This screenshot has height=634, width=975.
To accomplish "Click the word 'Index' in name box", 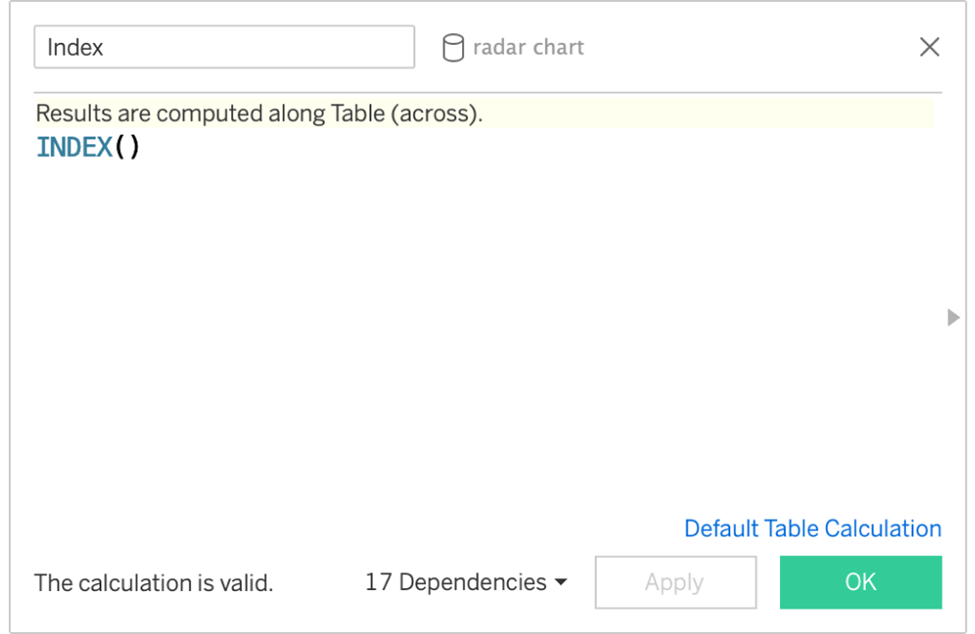I will (75, 47).
